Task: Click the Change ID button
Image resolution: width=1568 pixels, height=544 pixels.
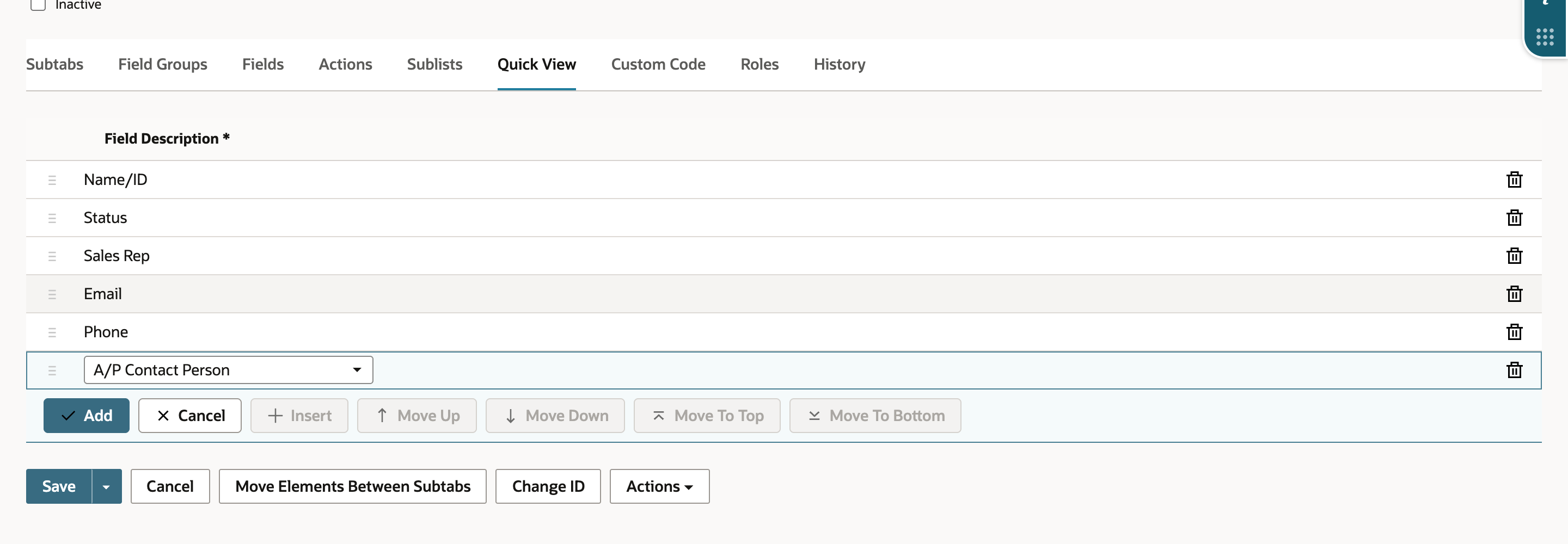Action: 548,486
